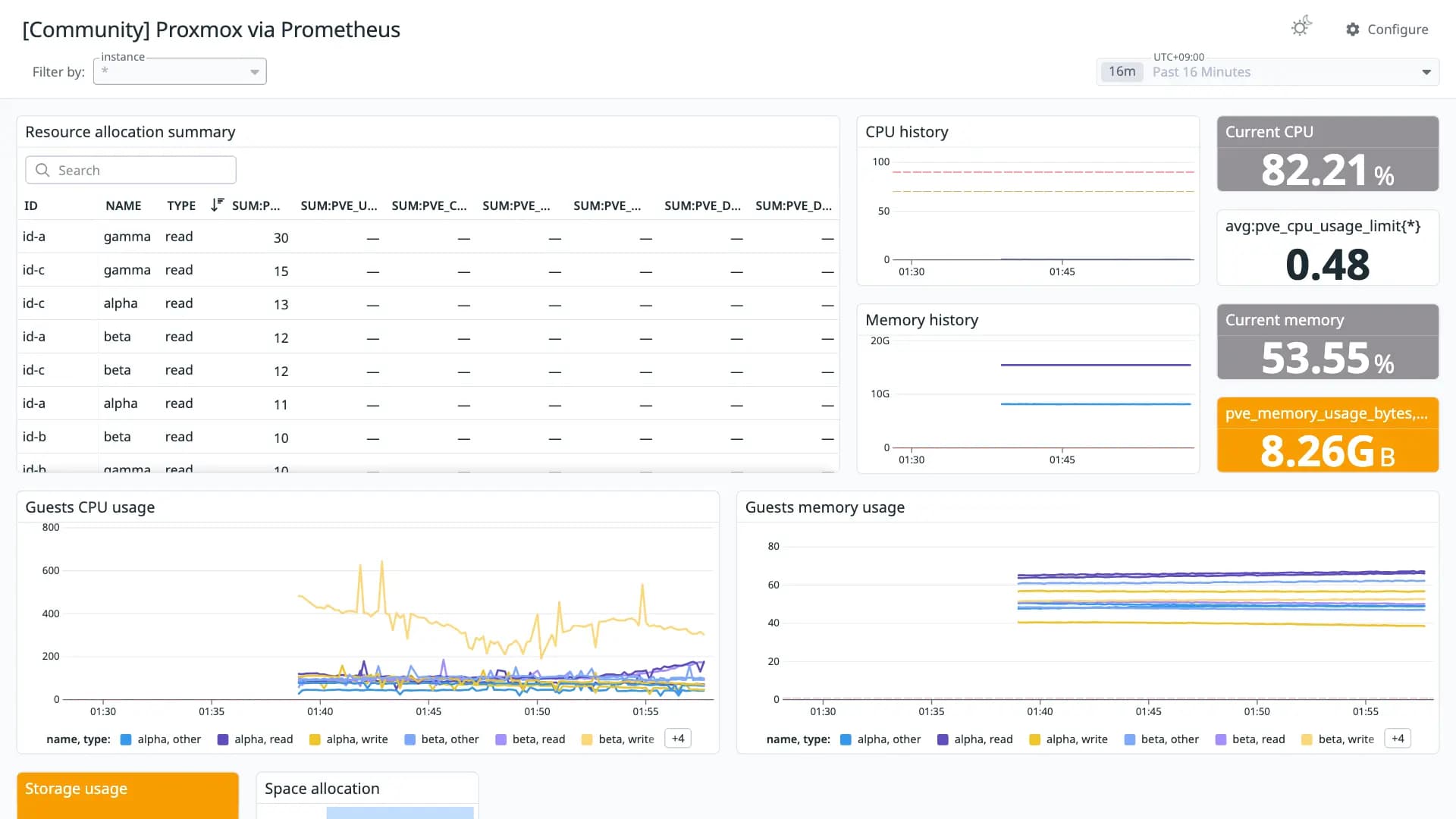Toggle beta, read series in Guests CPU legend
Viewport: 1456px width, 819px height.
(531, 739)
